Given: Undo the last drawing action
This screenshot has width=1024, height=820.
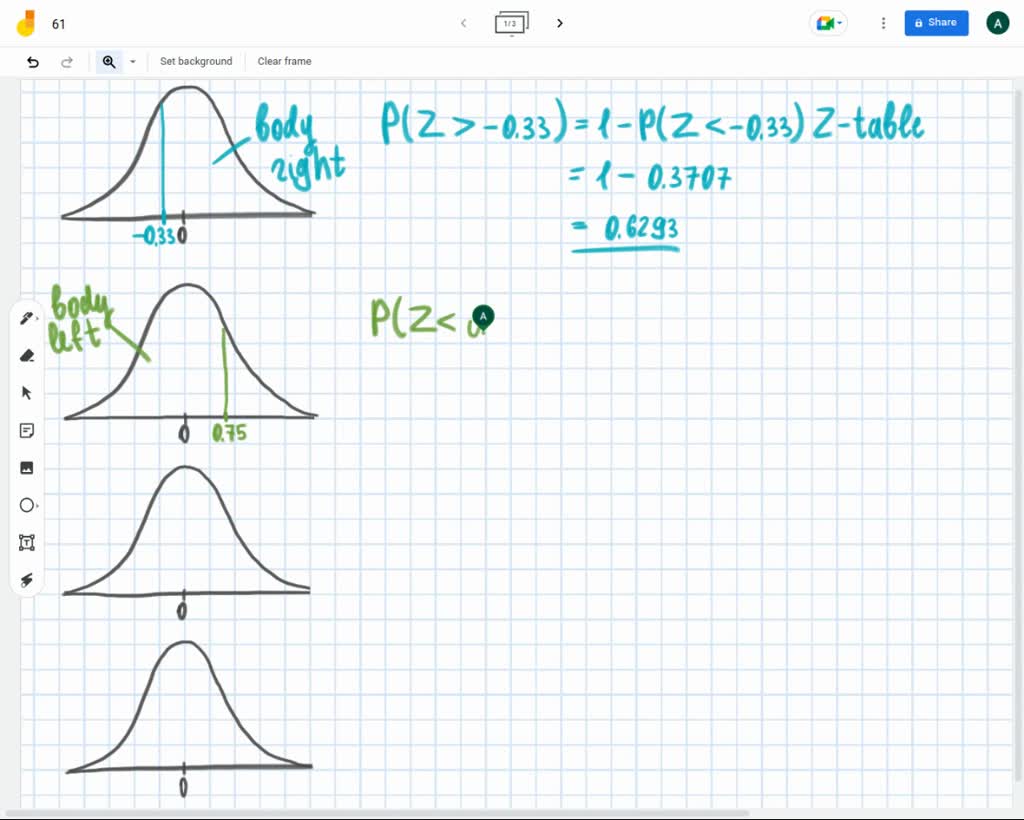Looking at the screenshot, I should point(32,61).
